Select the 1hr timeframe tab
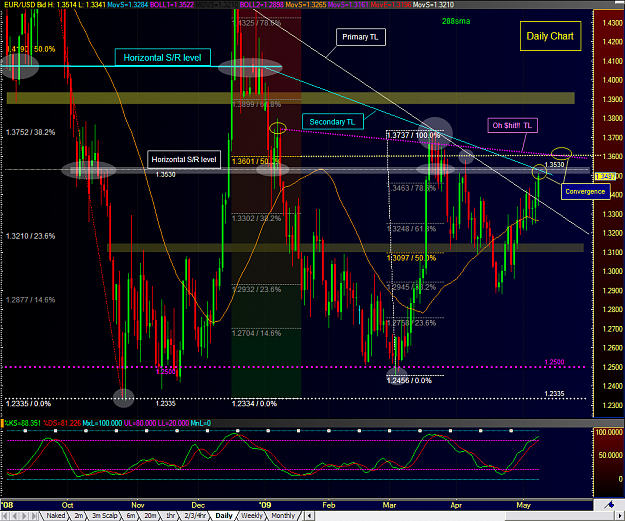This screenshot has width=625, height=521. point(170,515)
